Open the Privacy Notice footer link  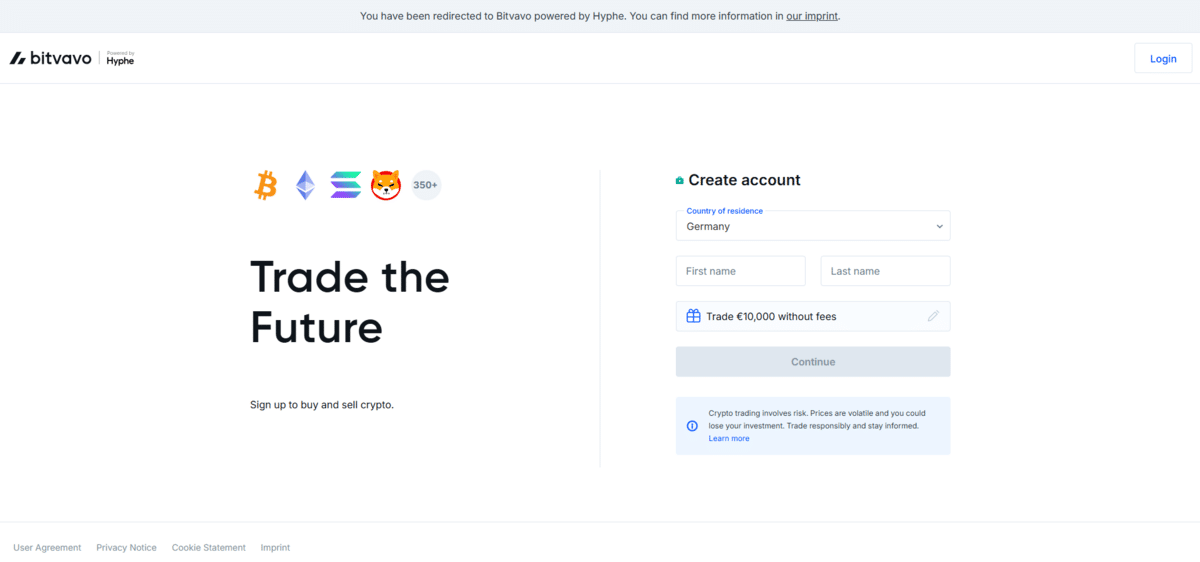coord(126,548)
